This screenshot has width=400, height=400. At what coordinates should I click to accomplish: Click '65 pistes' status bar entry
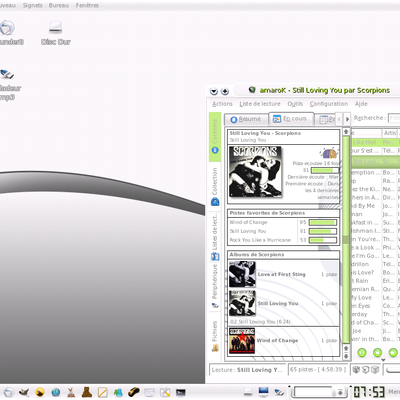[x=318, y=369]
